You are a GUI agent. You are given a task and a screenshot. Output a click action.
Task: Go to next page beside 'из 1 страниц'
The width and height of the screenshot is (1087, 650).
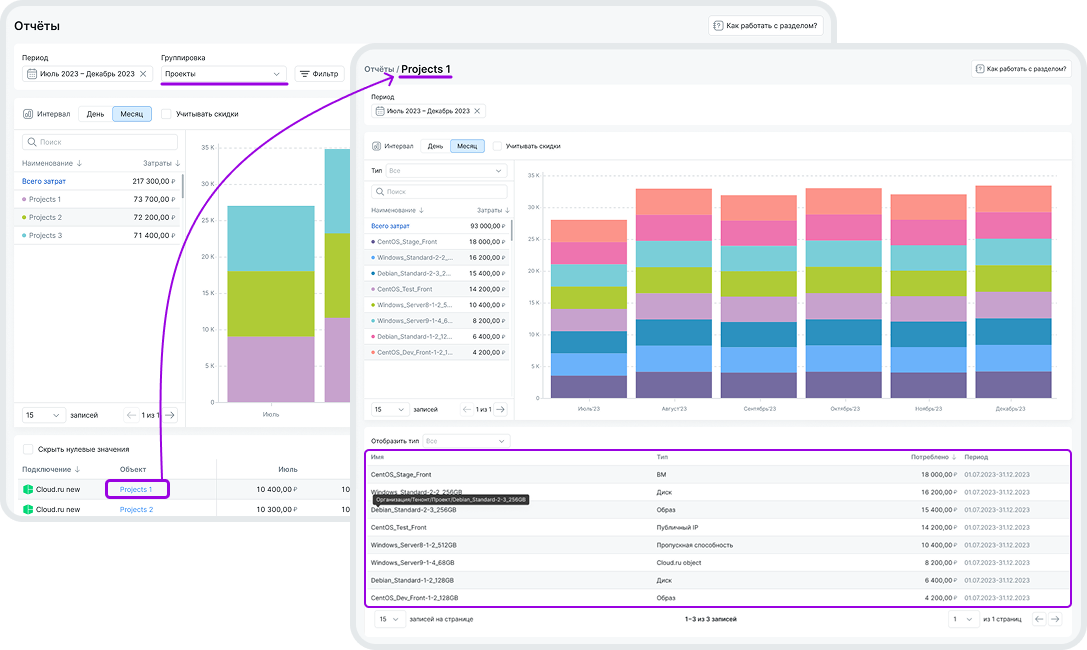[1055, 619]
